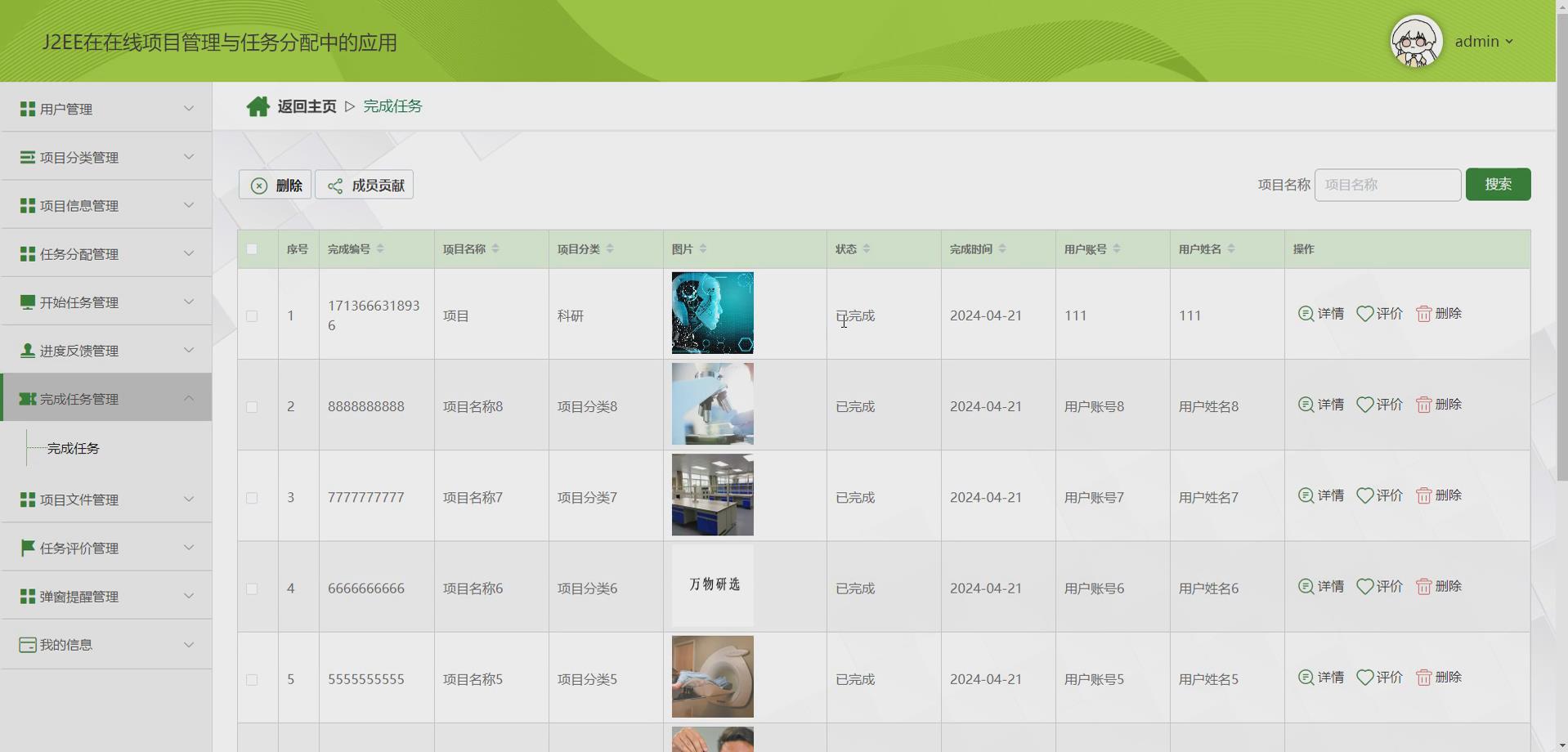Screen dimensions: 1568x752
Task: Open the 用户管理 menu
Action: (106, 109)
